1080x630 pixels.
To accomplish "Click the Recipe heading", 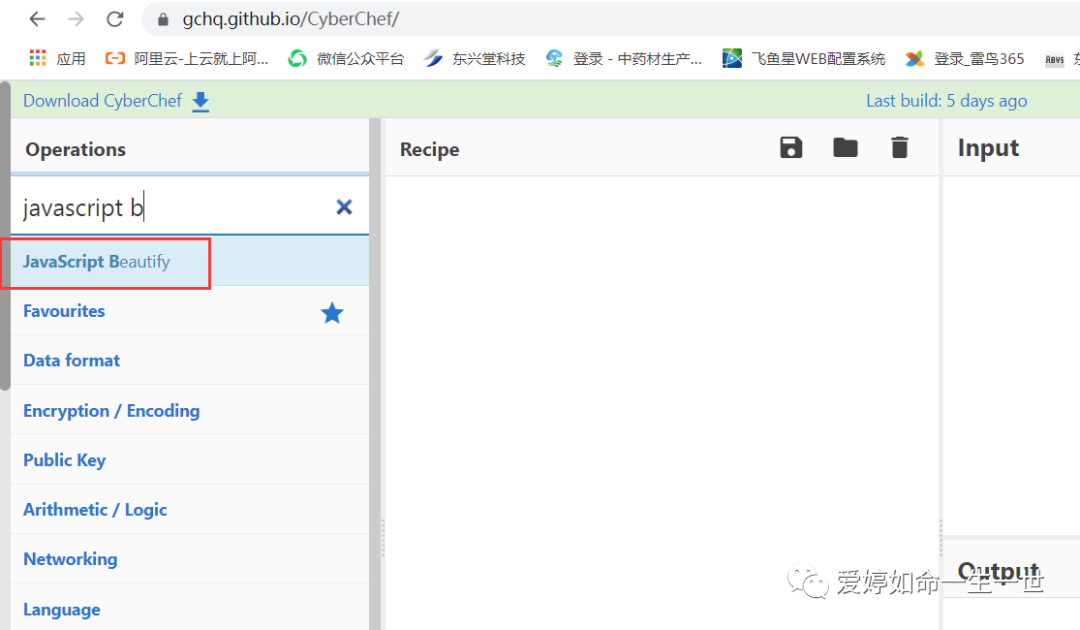I will (429, 149).
